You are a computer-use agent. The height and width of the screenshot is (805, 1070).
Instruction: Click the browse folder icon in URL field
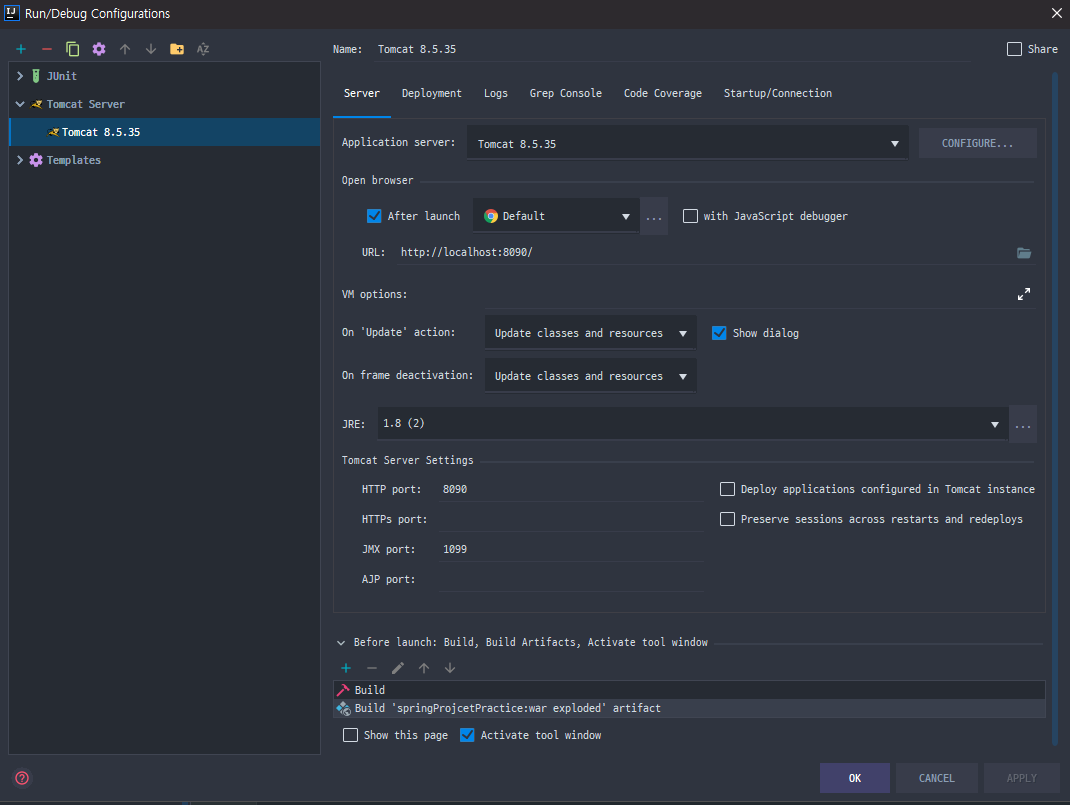[x=1024, y=252]
